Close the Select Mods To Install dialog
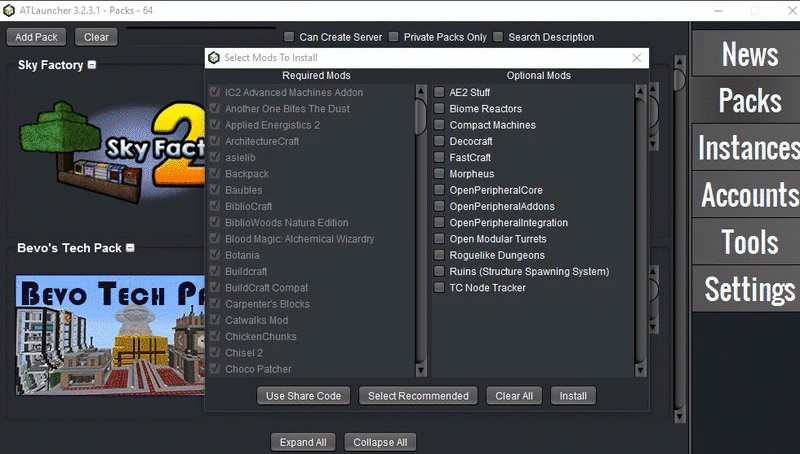The width and height of the screenshot is (800, 454). 636,58
